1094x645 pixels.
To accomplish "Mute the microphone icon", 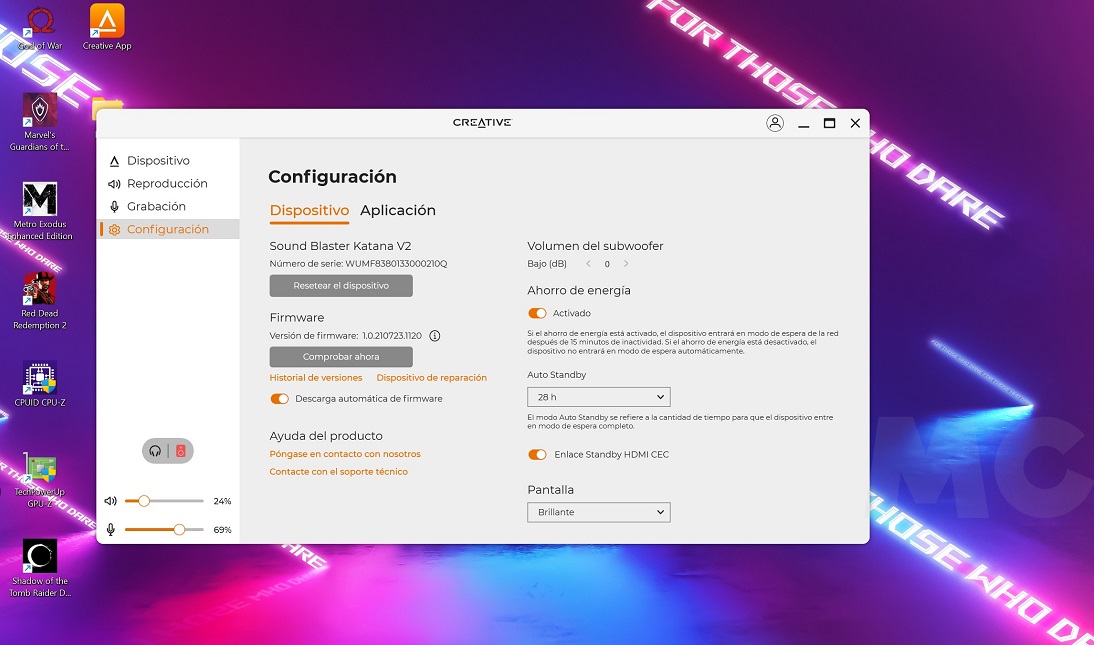I will pos(111,530).
